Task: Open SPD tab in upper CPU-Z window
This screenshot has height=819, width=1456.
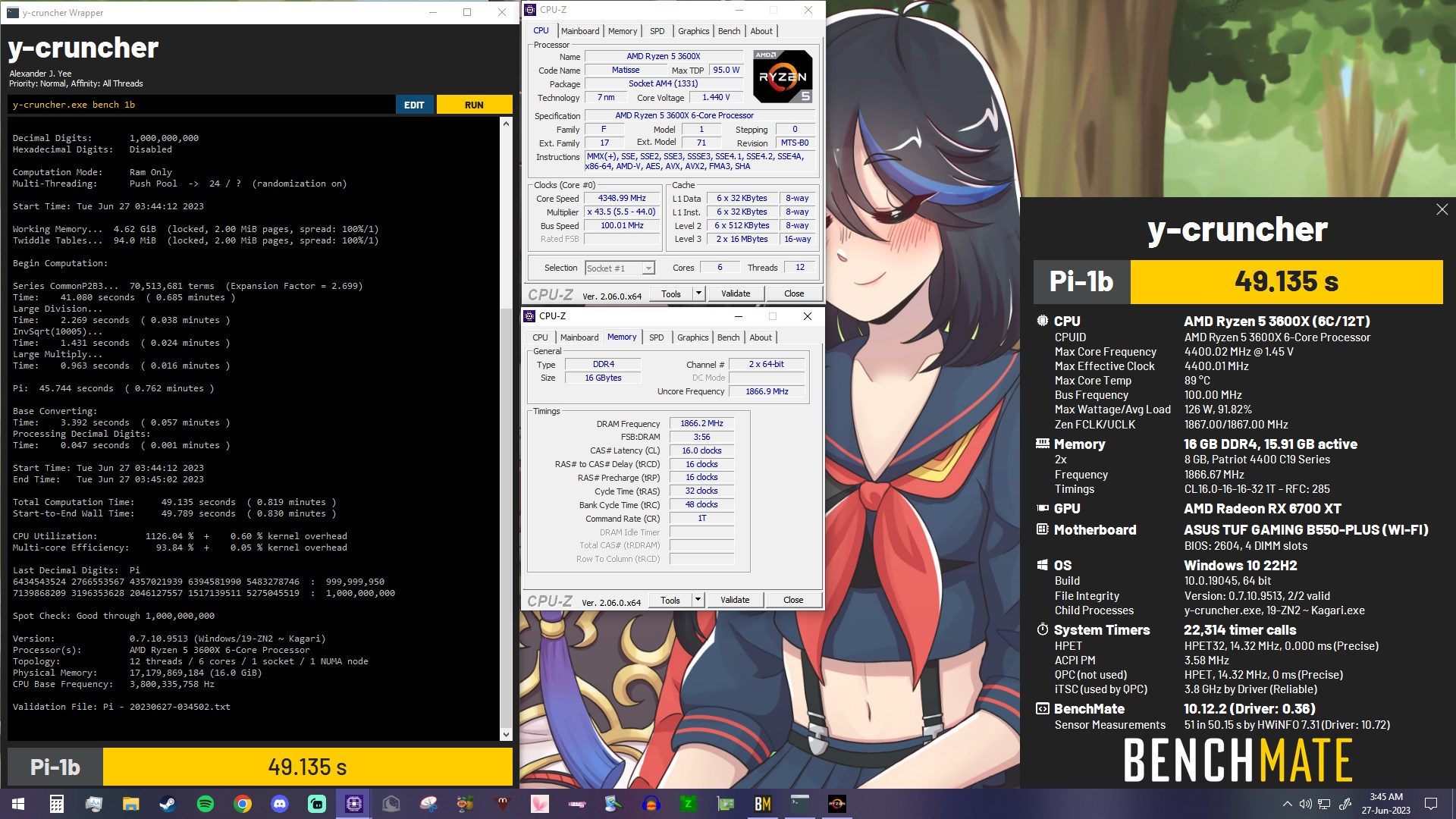Action: (x=657, y=31)
